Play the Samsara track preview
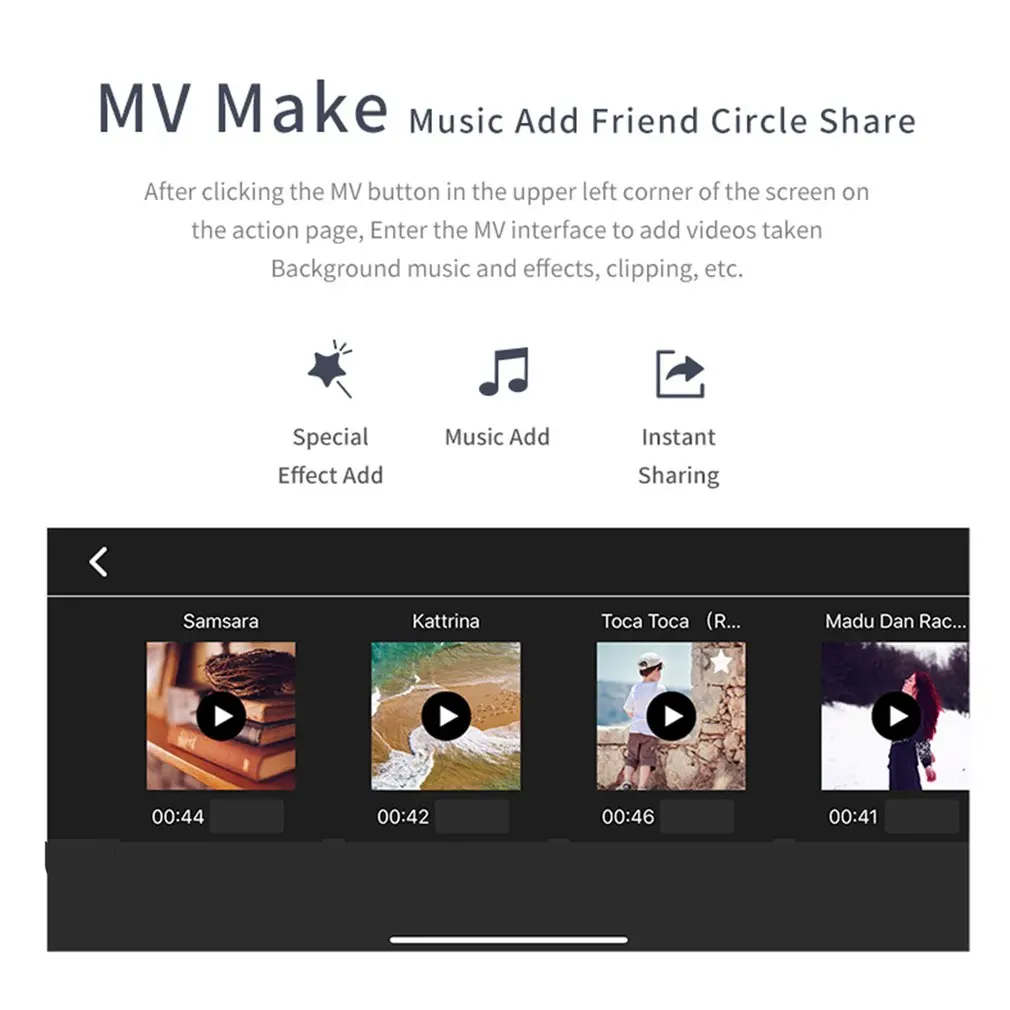Viewport: 1010px width, 1010px height. pos(221,716)
